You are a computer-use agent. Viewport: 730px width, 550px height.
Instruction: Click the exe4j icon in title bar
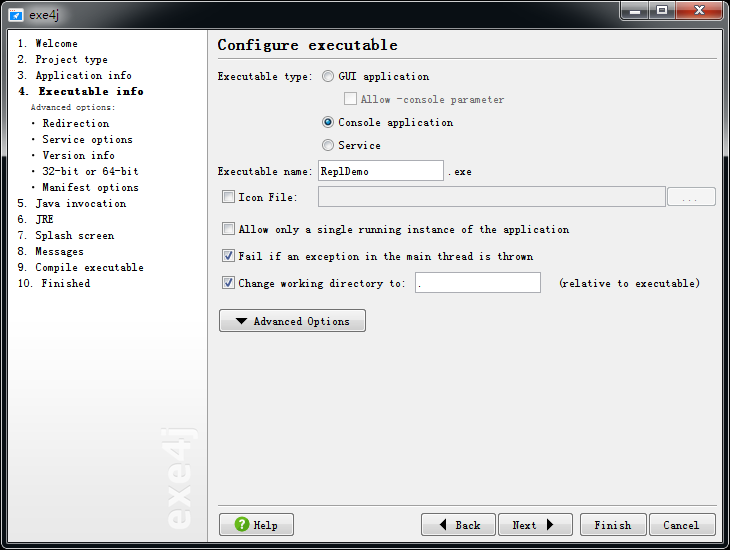pos(15,15)
